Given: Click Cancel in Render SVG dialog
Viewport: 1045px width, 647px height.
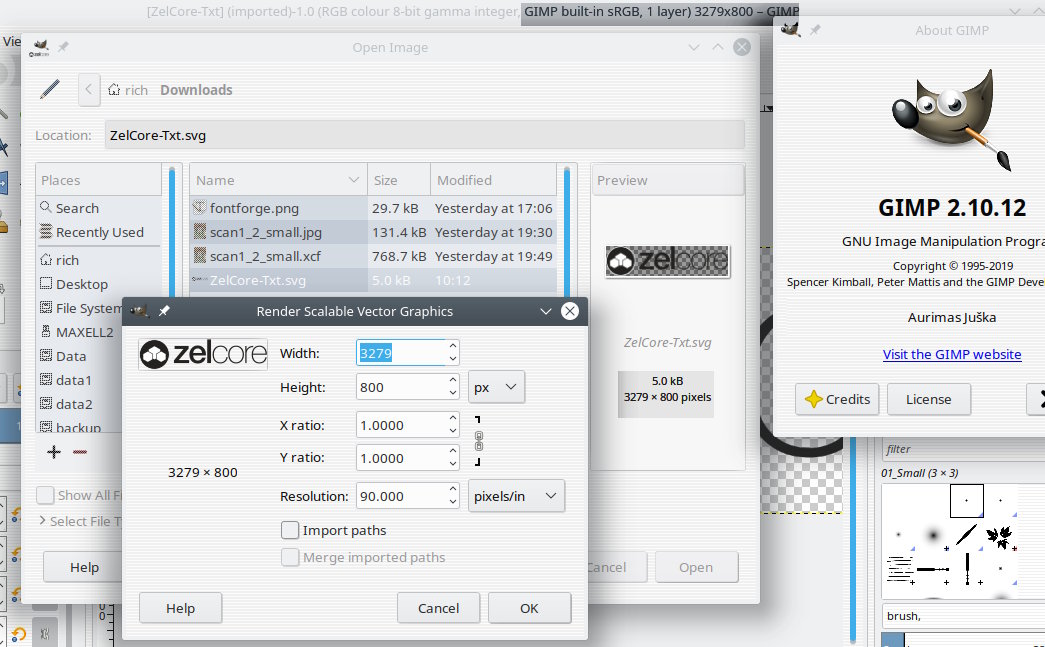Looking at the screenshot, I should tap(438, 608).
